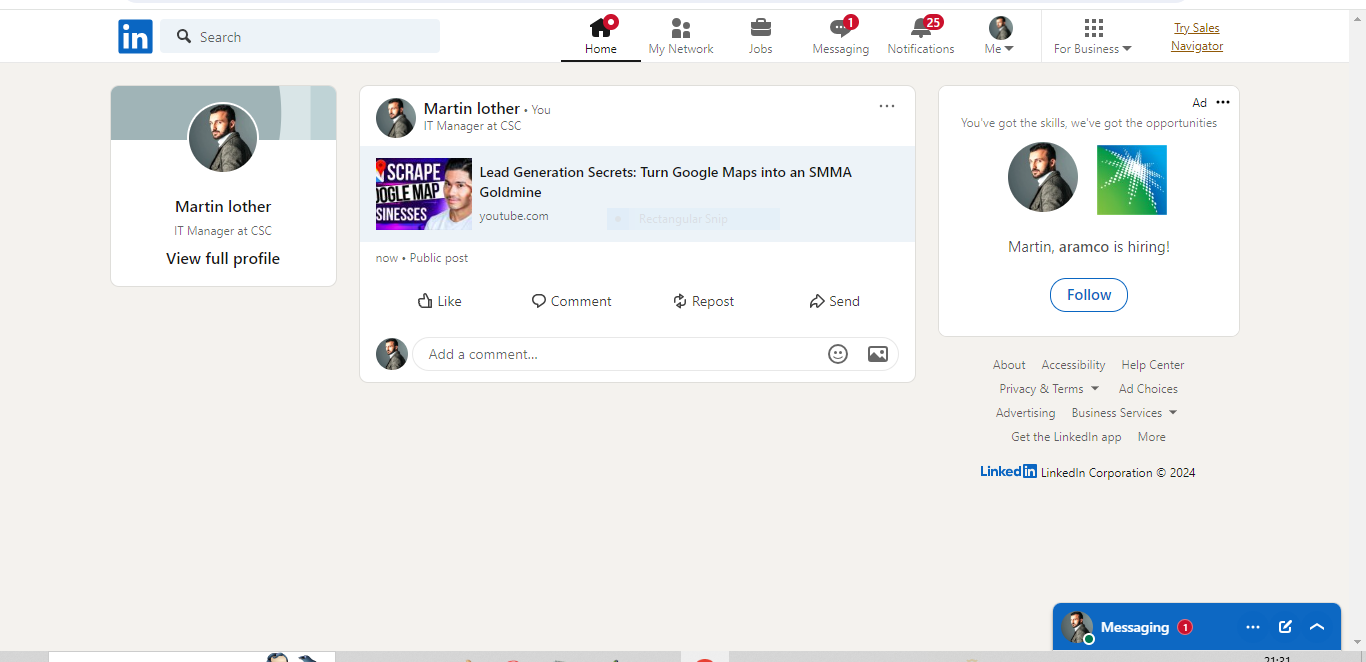Click messaging overlay profile avatar
The height and width of the screenshot is (662, 1366).
click(x=1077, y=627)
